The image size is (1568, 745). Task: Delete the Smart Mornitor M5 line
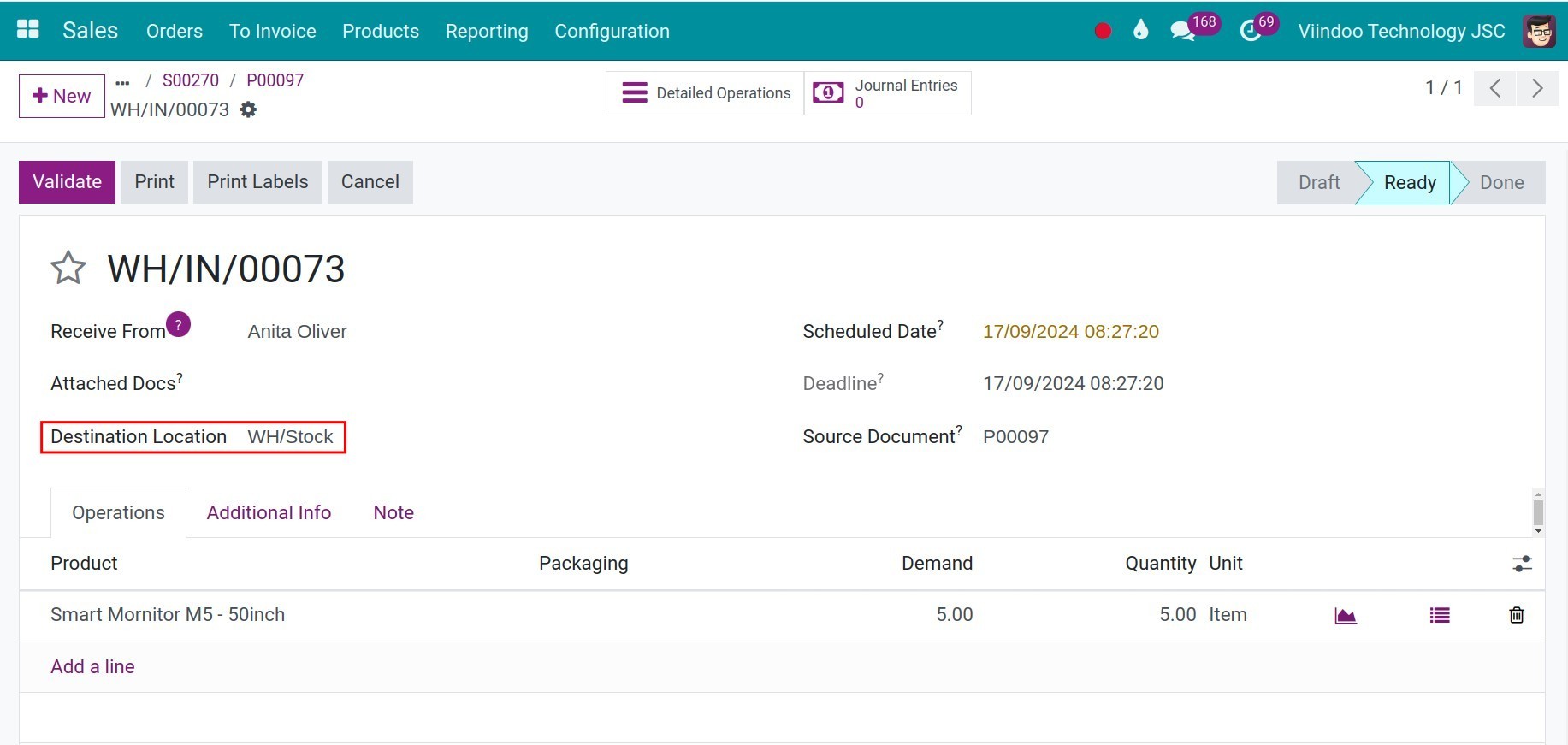tap(1517, 615)
